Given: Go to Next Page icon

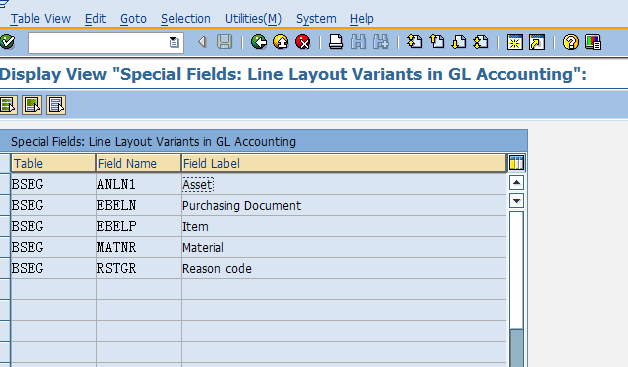Looking at the screenshot, I should [x=459, y=42].
